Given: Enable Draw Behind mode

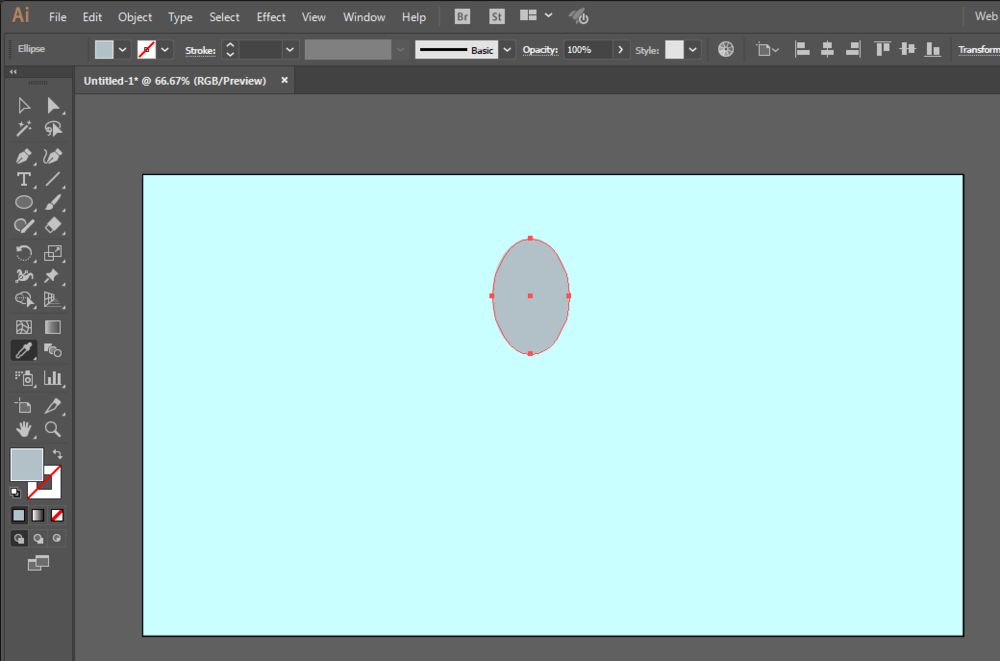Looking at the screenshot, I should click(38, 538).
